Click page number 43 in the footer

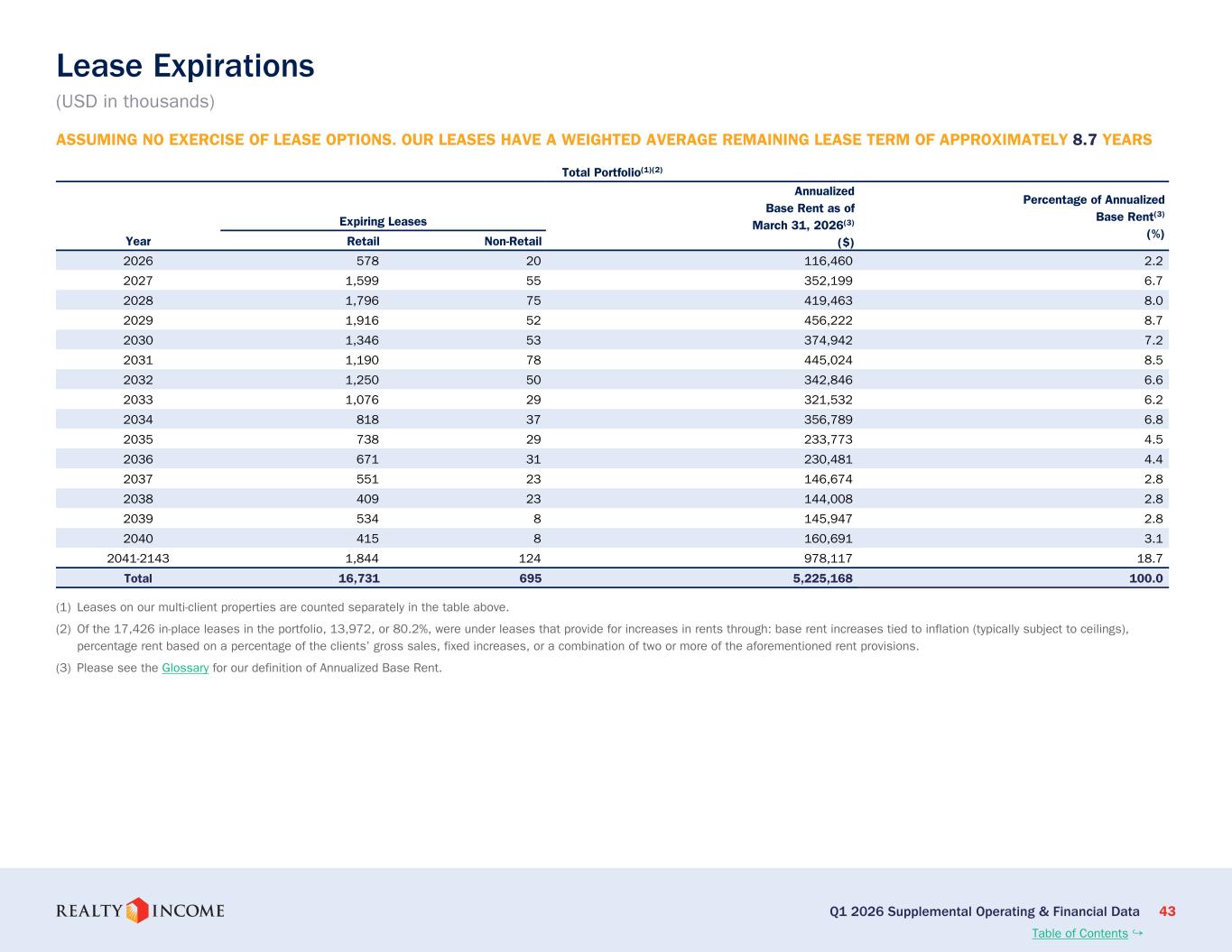click(1167, 911)
